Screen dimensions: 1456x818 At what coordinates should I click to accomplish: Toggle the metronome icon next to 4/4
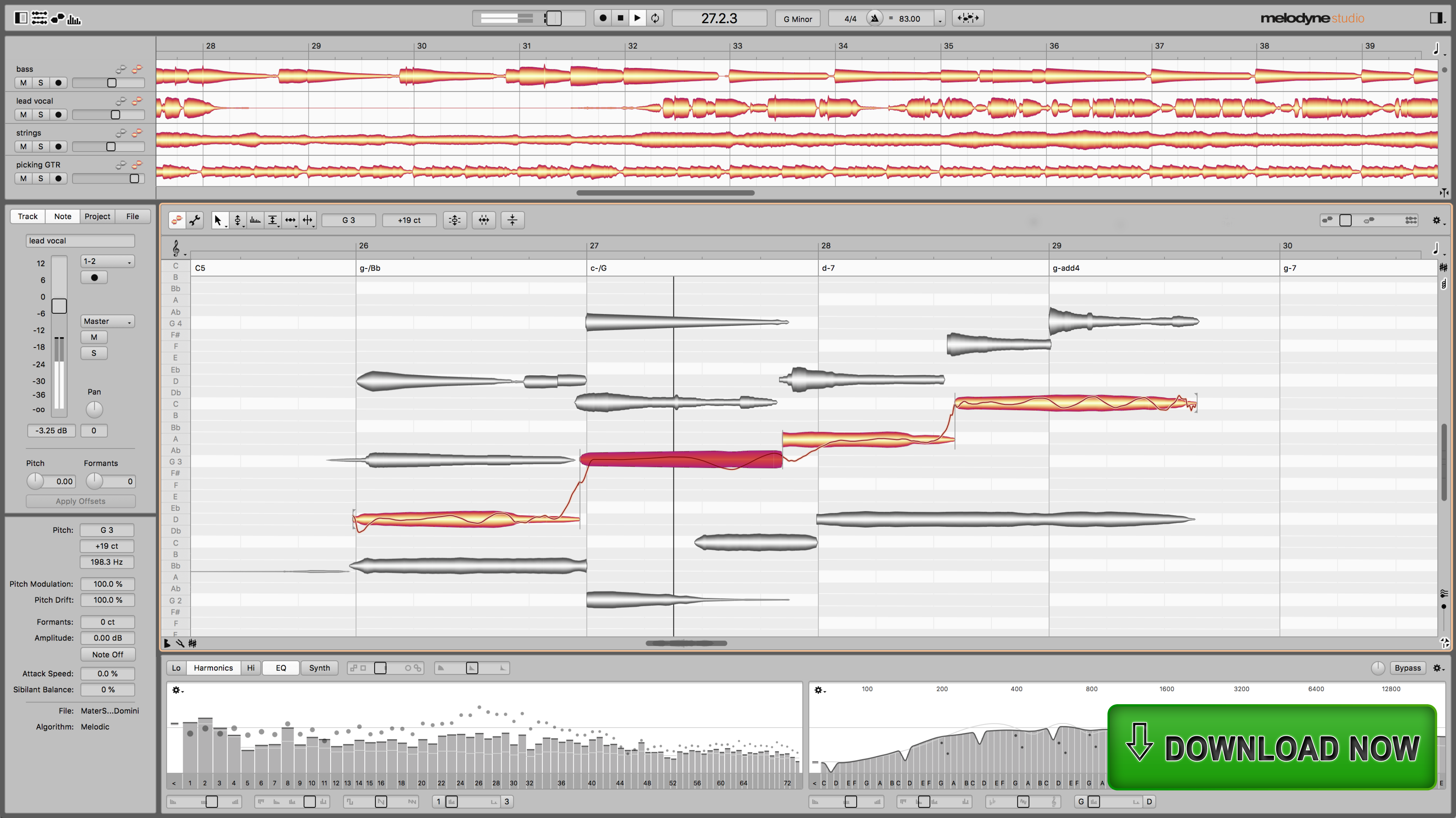[874, 18]
